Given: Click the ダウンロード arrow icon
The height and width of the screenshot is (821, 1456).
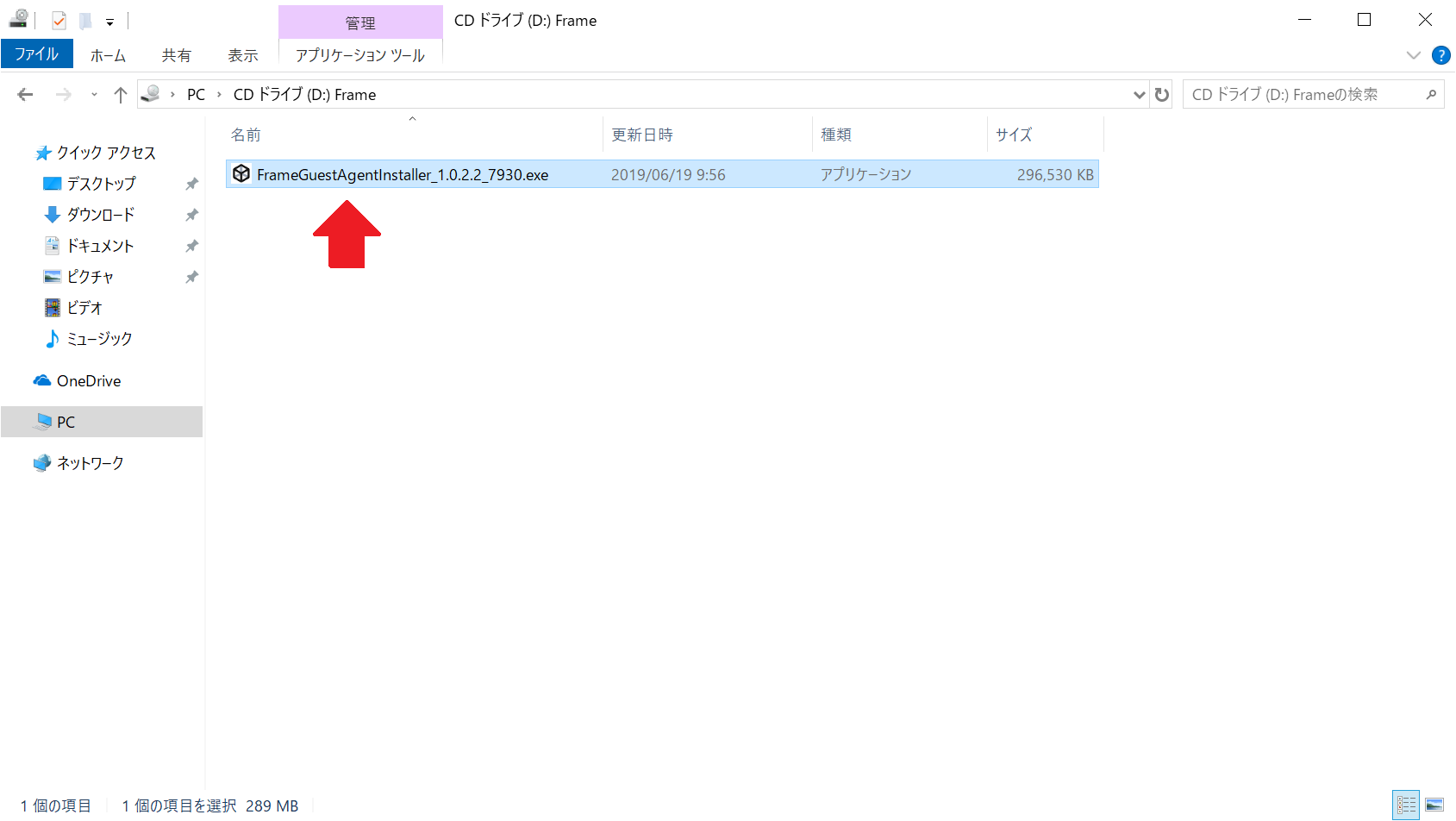Looking at the screenshot, I should tap(53, 214).
